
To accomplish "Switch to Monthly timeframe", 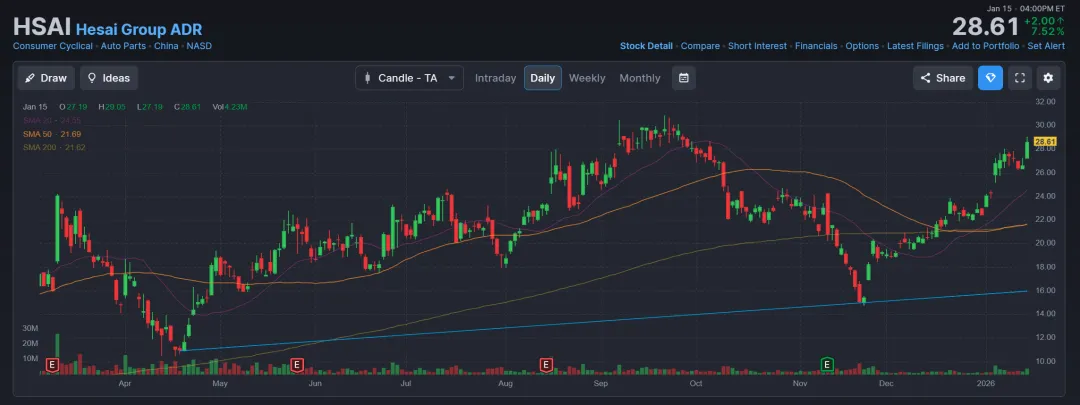I will pos(640,78).
